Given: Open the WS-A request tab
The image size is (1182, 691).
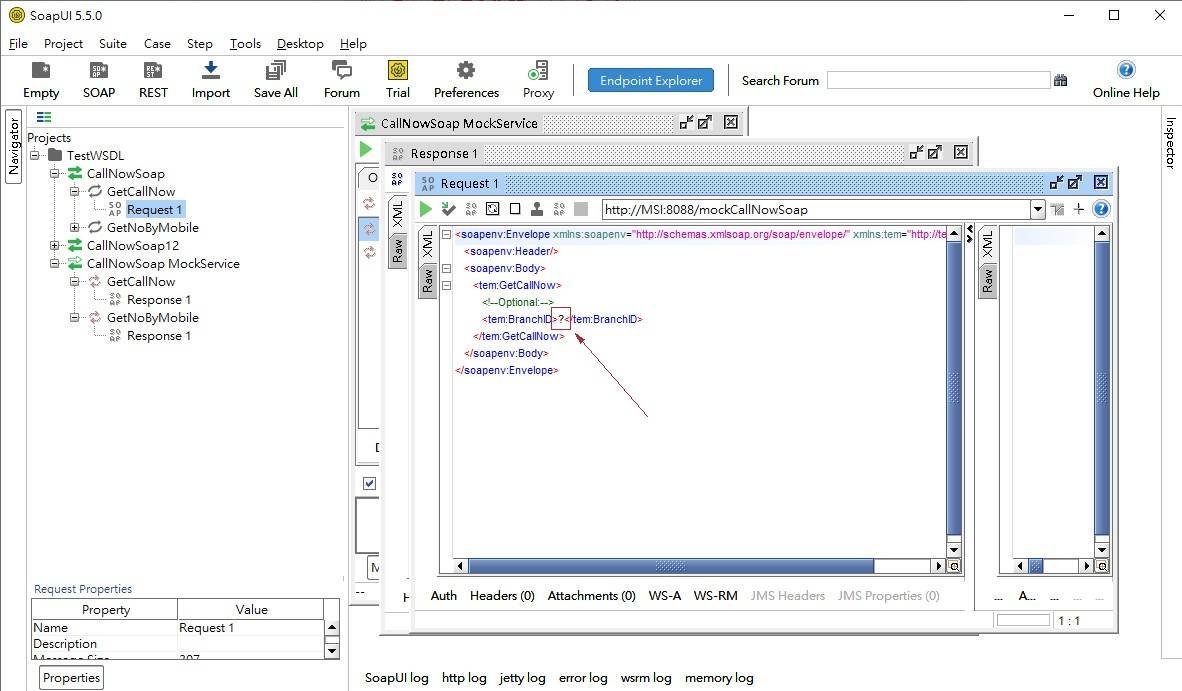Looking at the screenshot, I should (x=665, y=595).
